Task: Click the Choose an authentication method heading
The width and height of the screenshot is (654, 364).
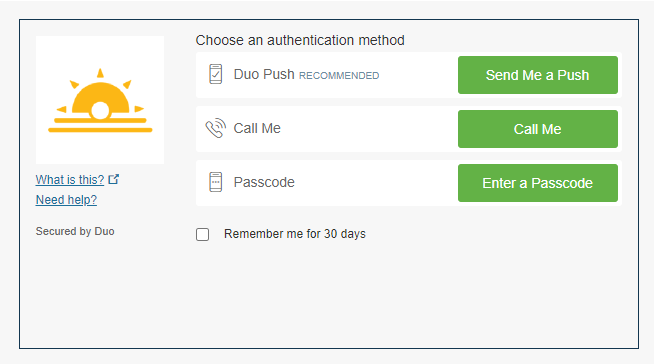Action: click(300, 40)
